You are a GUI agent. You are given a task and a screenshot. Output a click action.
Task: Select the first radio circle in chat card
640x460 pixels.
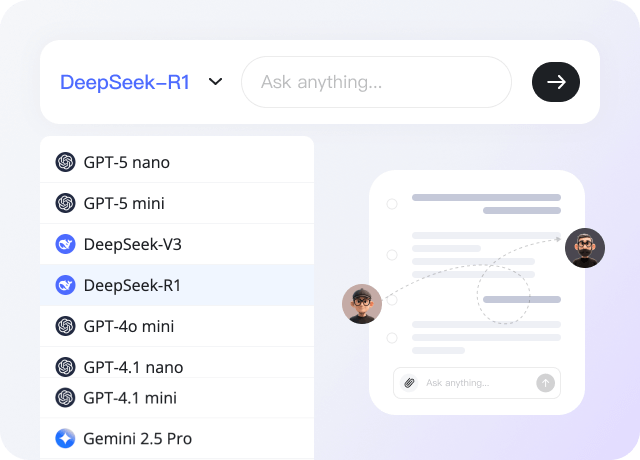tap(392, 204)
